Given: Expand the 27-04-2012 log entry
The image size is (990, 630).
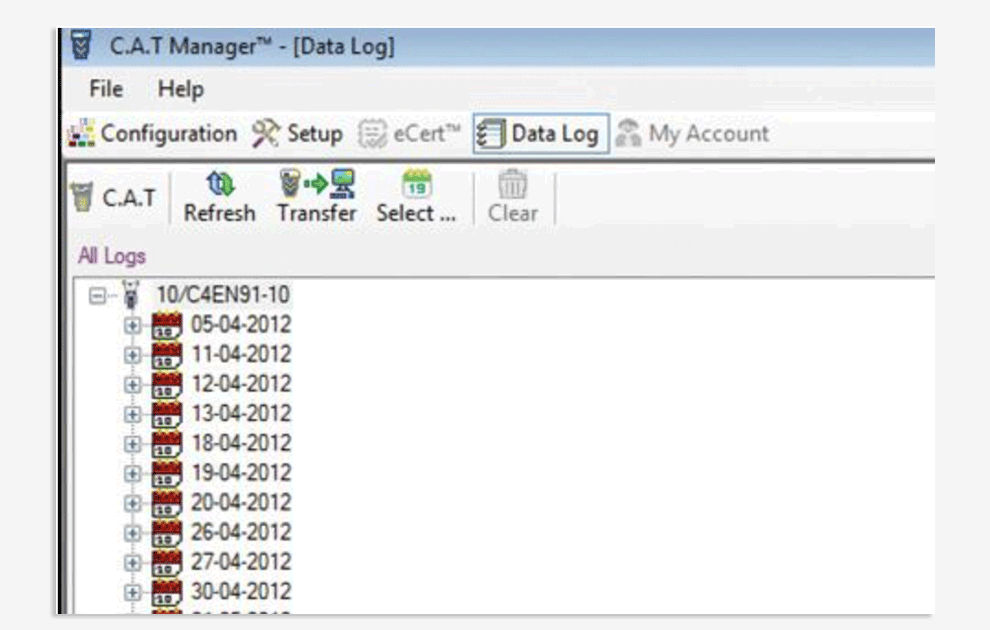Looking at the screenshot, I should [133, 563].
